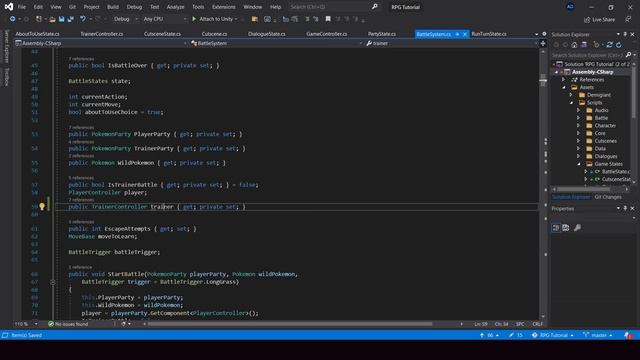Click the pending changes pencil counter

point(516,335)
